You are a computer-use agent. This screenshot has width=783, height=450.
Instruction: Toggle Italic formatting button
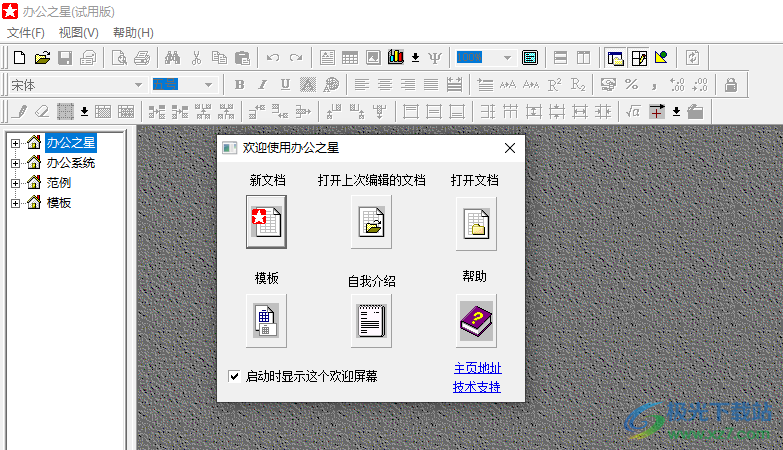coord(263,85)
